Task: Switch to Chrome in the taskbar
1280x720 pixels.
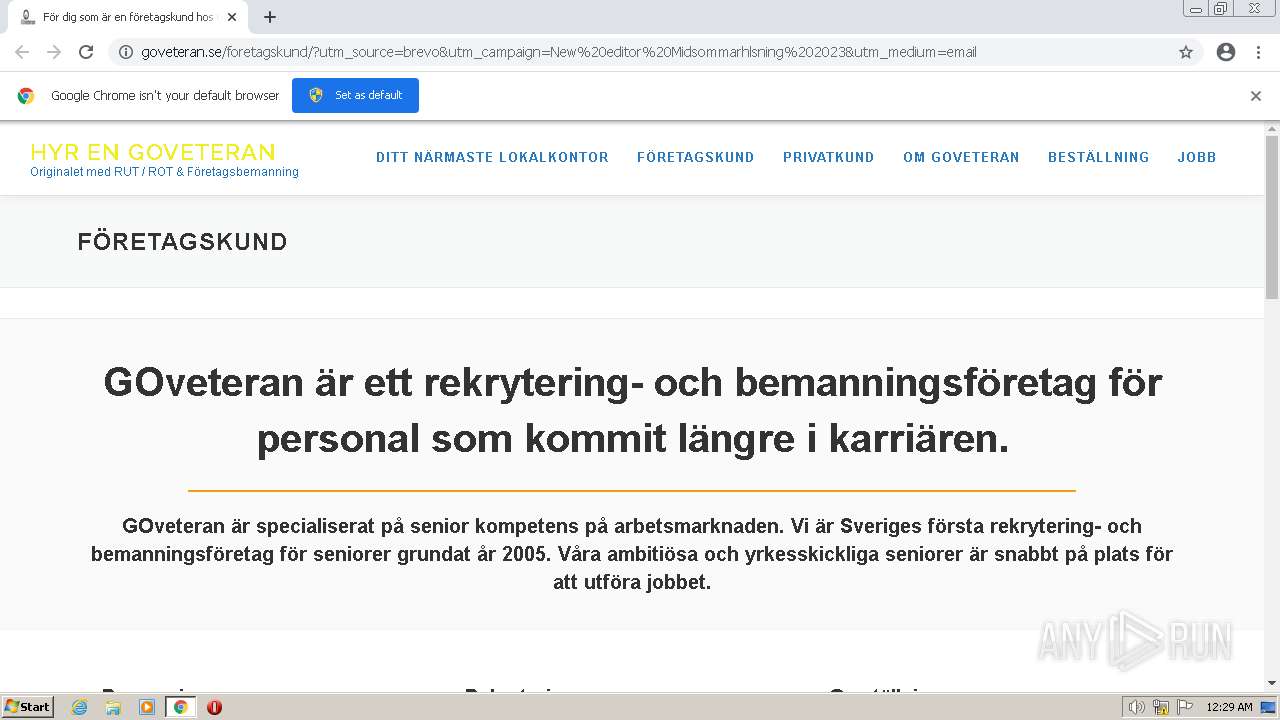Action: pyautogui.click(x=181, y=707)
